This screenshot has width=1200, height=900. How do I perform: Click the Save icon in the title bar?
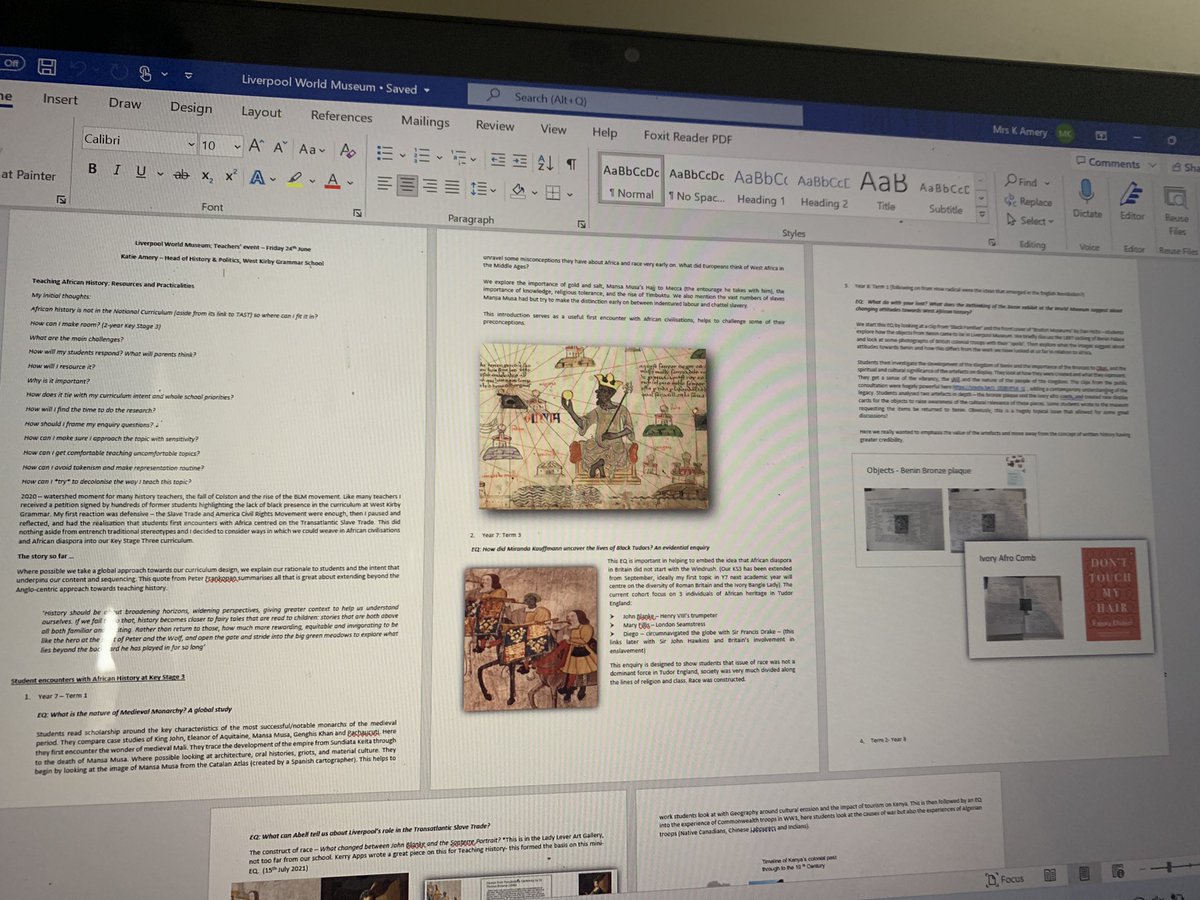[x=46, y=65]
